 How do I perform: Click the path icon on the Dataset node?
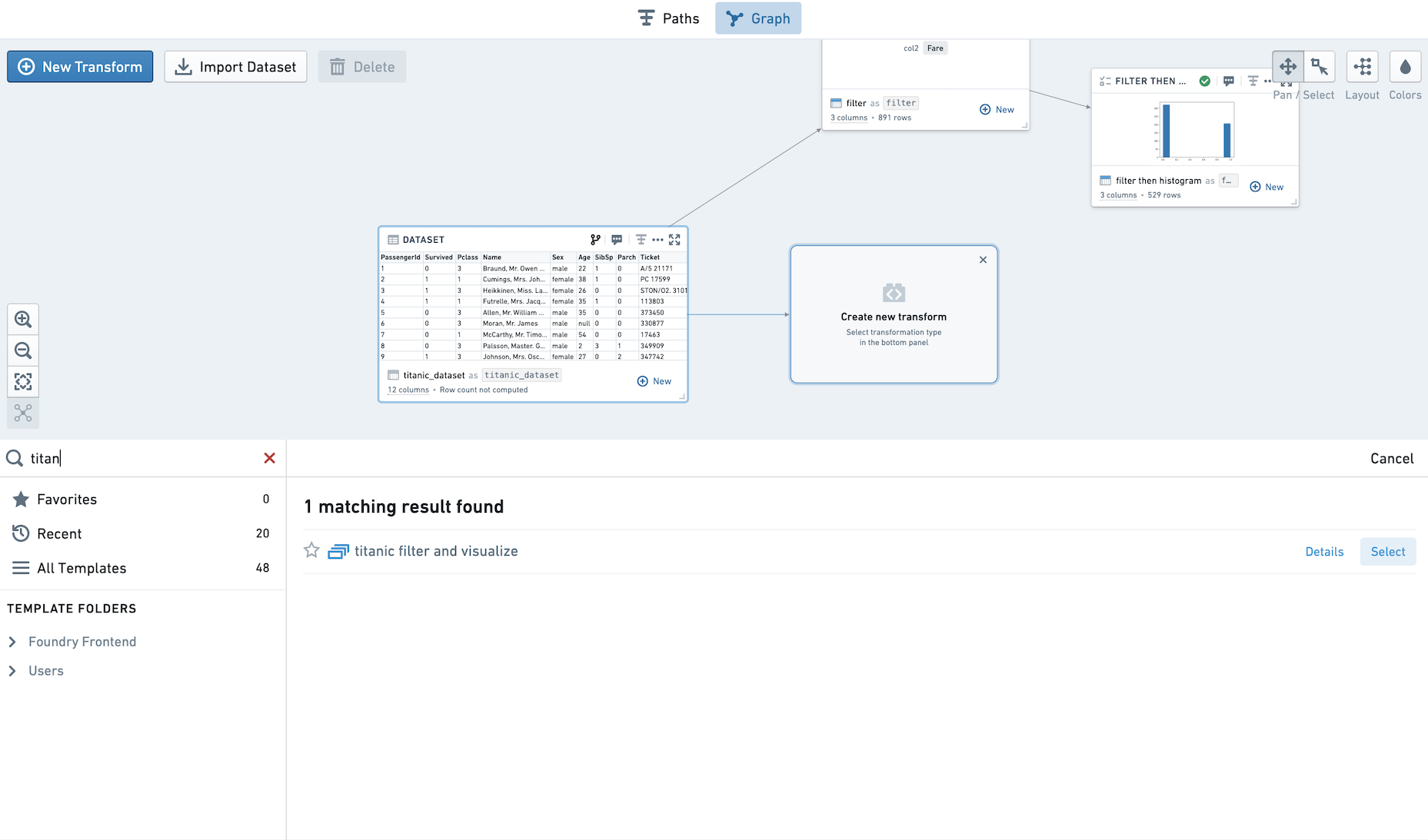click(641, 240)
